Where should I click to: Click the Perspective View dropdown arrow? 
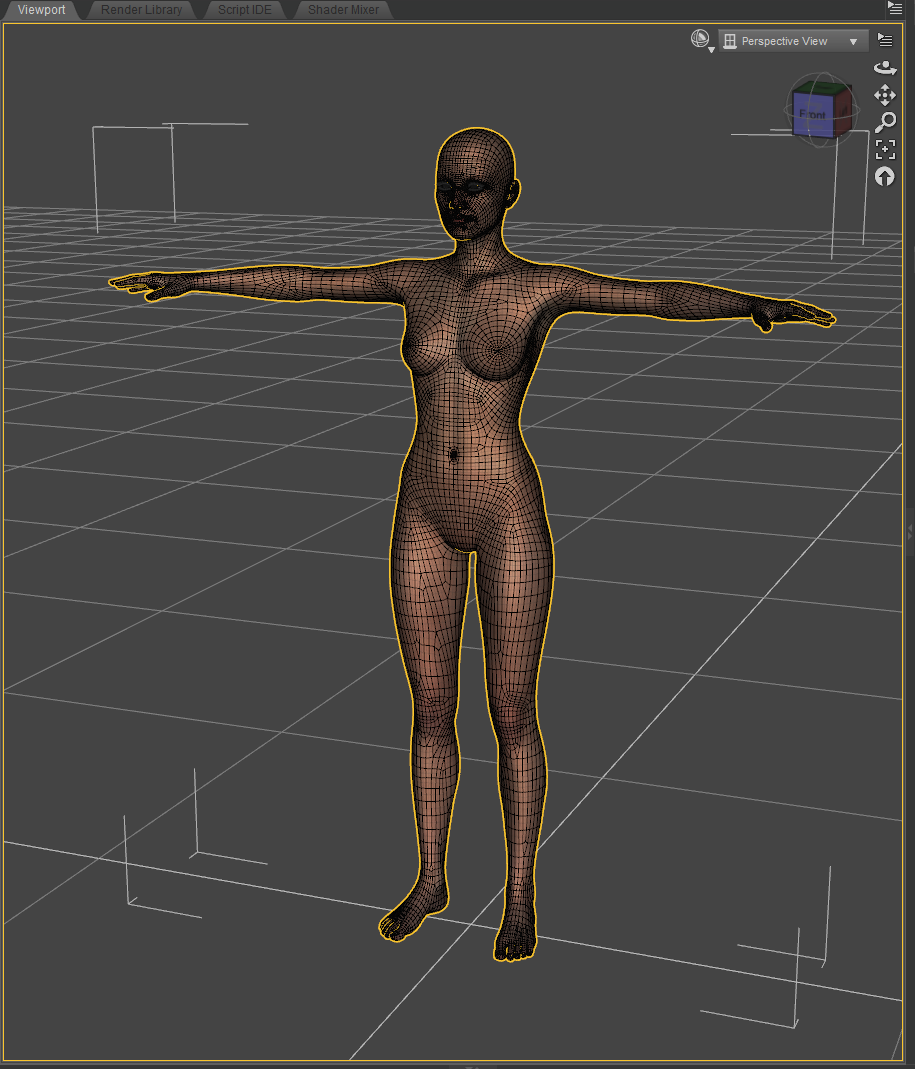click(853, 42)
